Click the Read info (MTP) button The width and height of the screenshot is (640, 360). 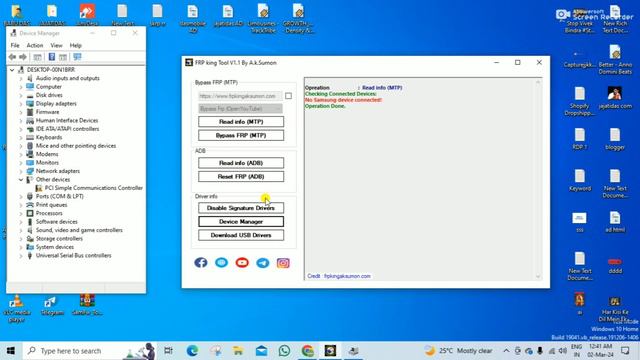coord(241,122)
